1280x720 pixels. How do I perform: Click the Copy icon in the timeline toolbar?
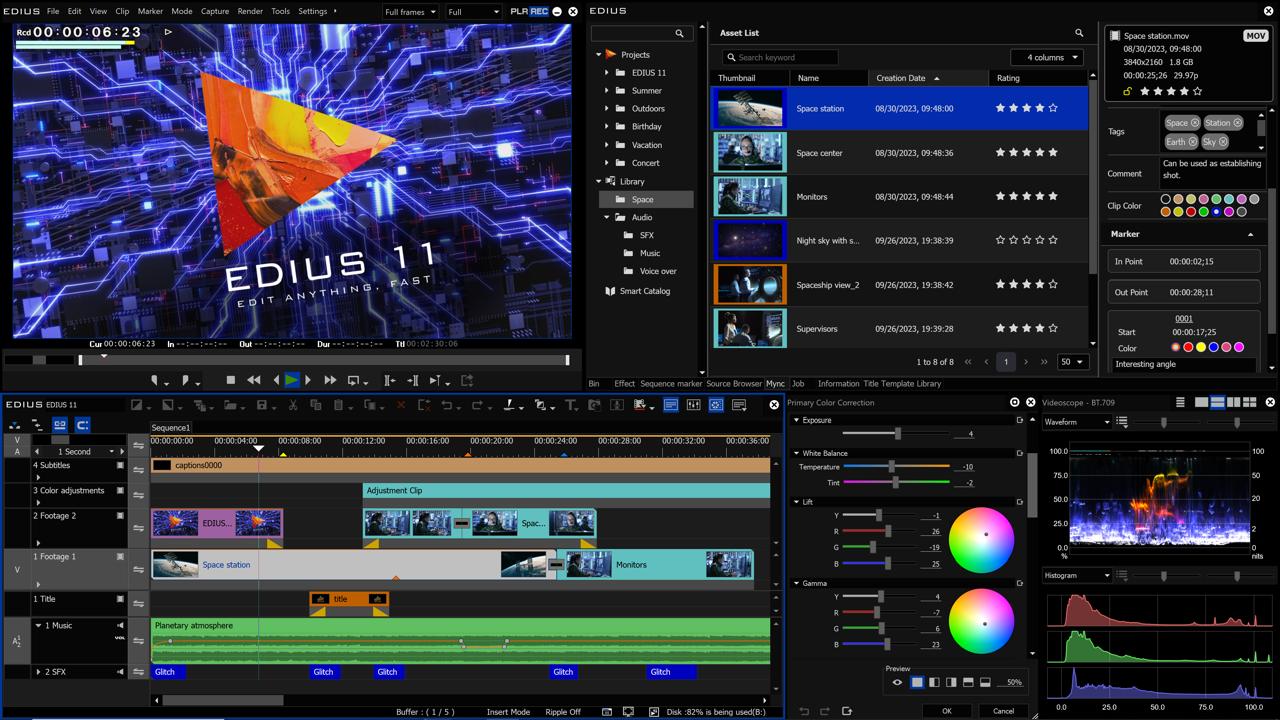[317, 405]
